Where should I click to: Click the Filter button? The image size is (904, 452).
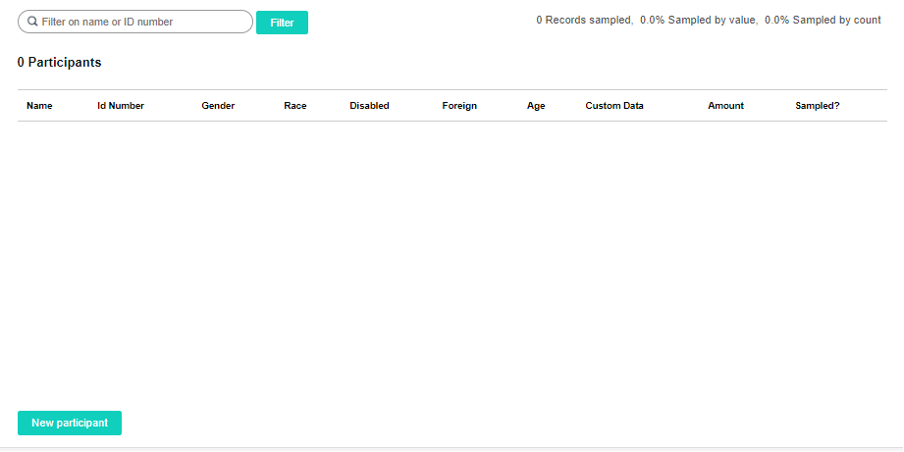(x=282, y=22)
